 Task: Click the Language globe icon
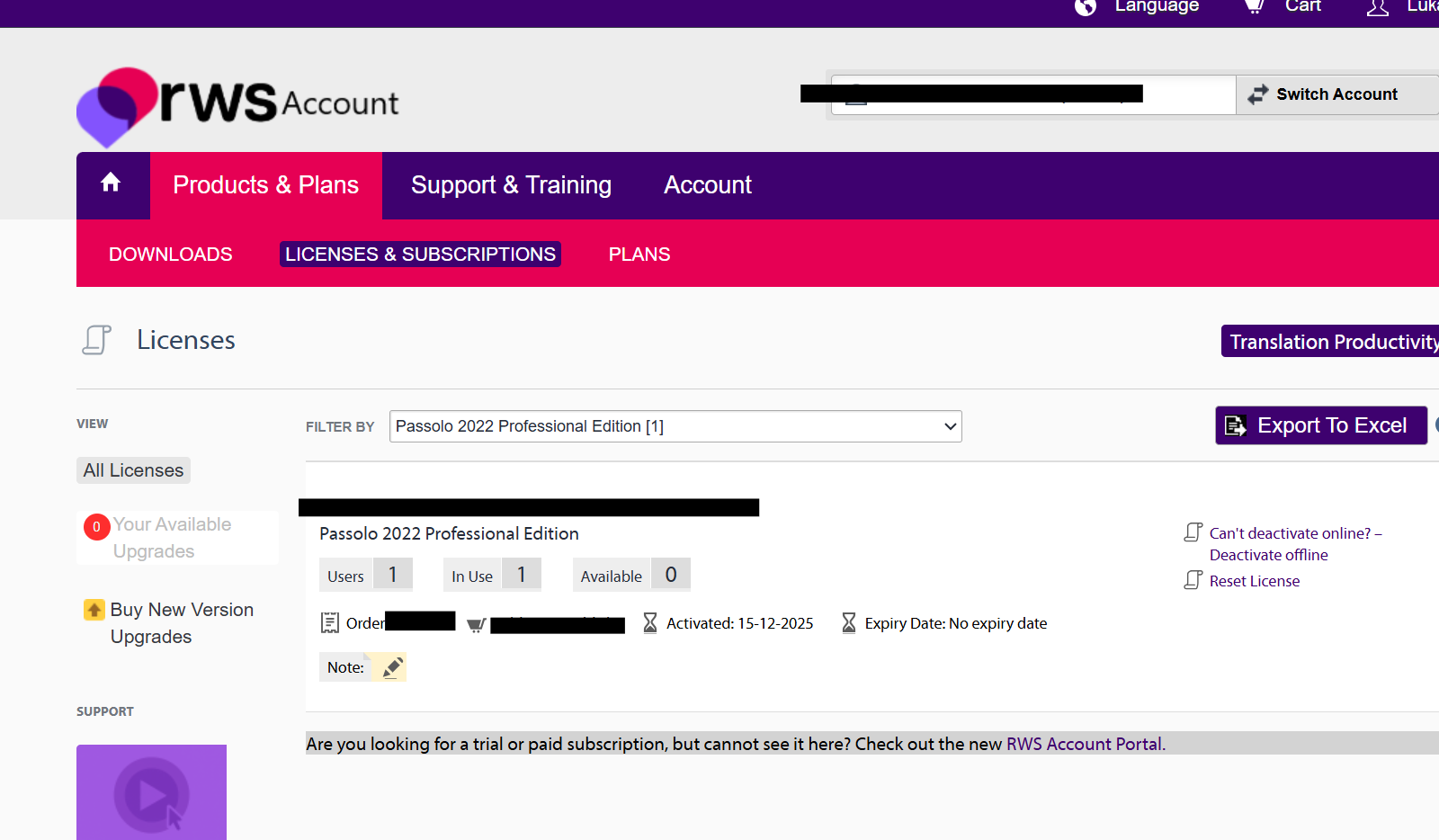coord(1085,7)
